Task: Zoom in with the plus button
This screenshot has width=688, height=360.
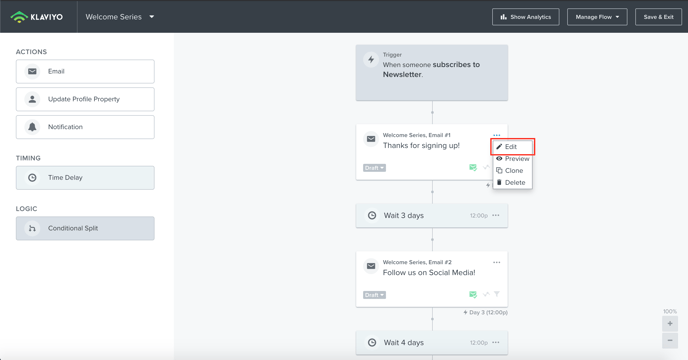Action: pyautogui.click(x=670, y=324)
